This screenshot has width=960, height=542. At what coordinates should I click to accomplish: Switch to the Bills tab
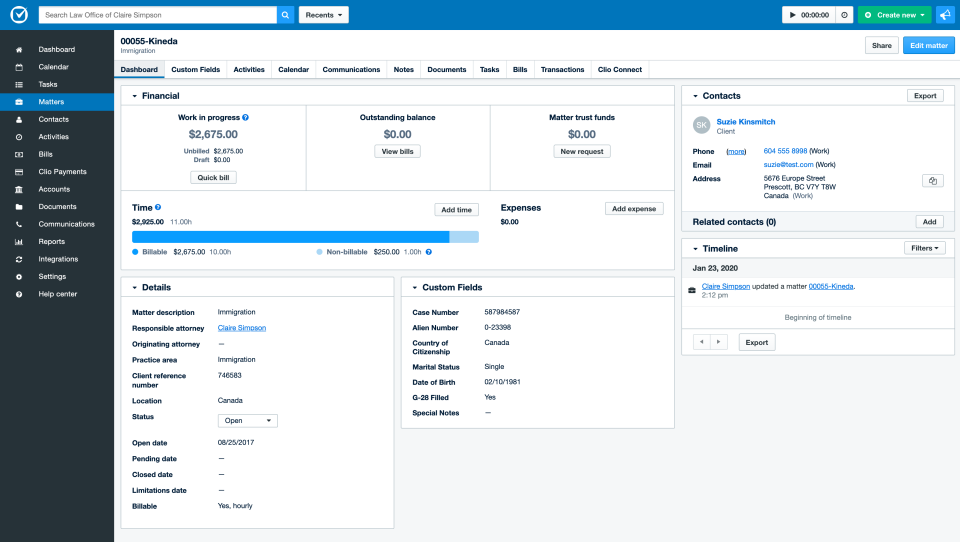coord(520,69)
